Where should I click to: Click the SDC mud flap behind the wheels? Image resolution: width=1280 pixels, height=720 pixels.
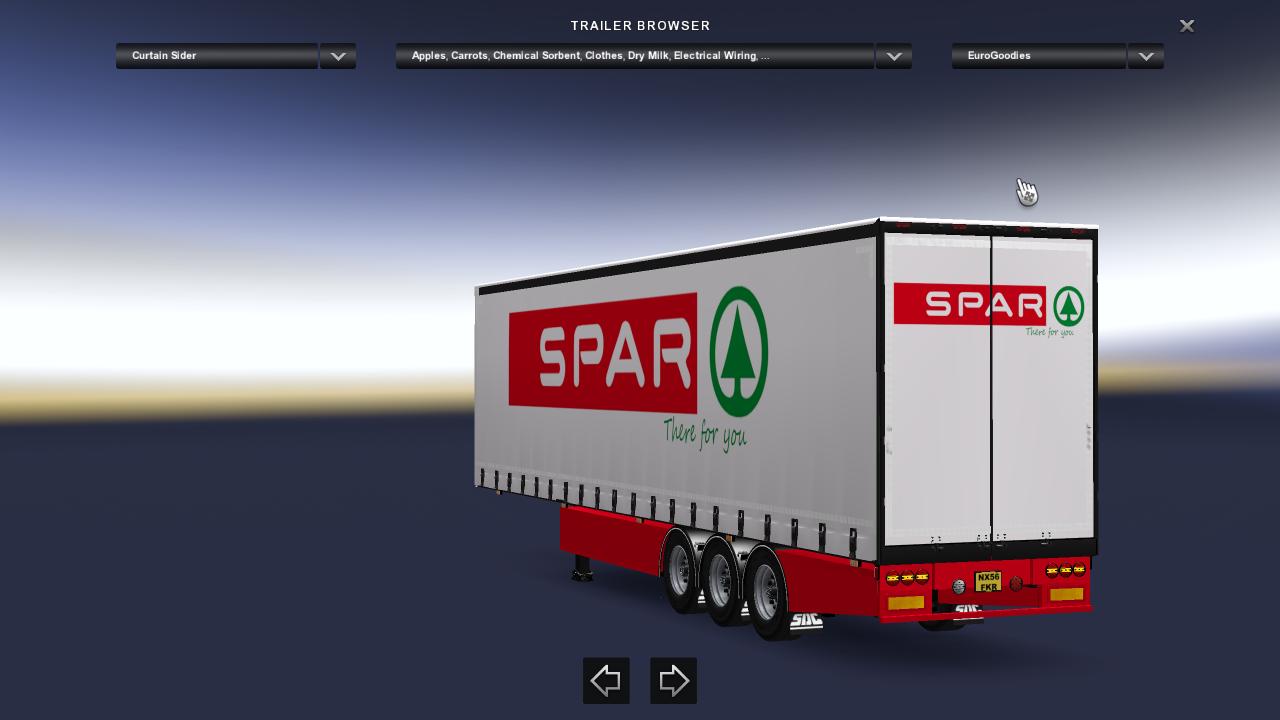click(x=805, y=619)
